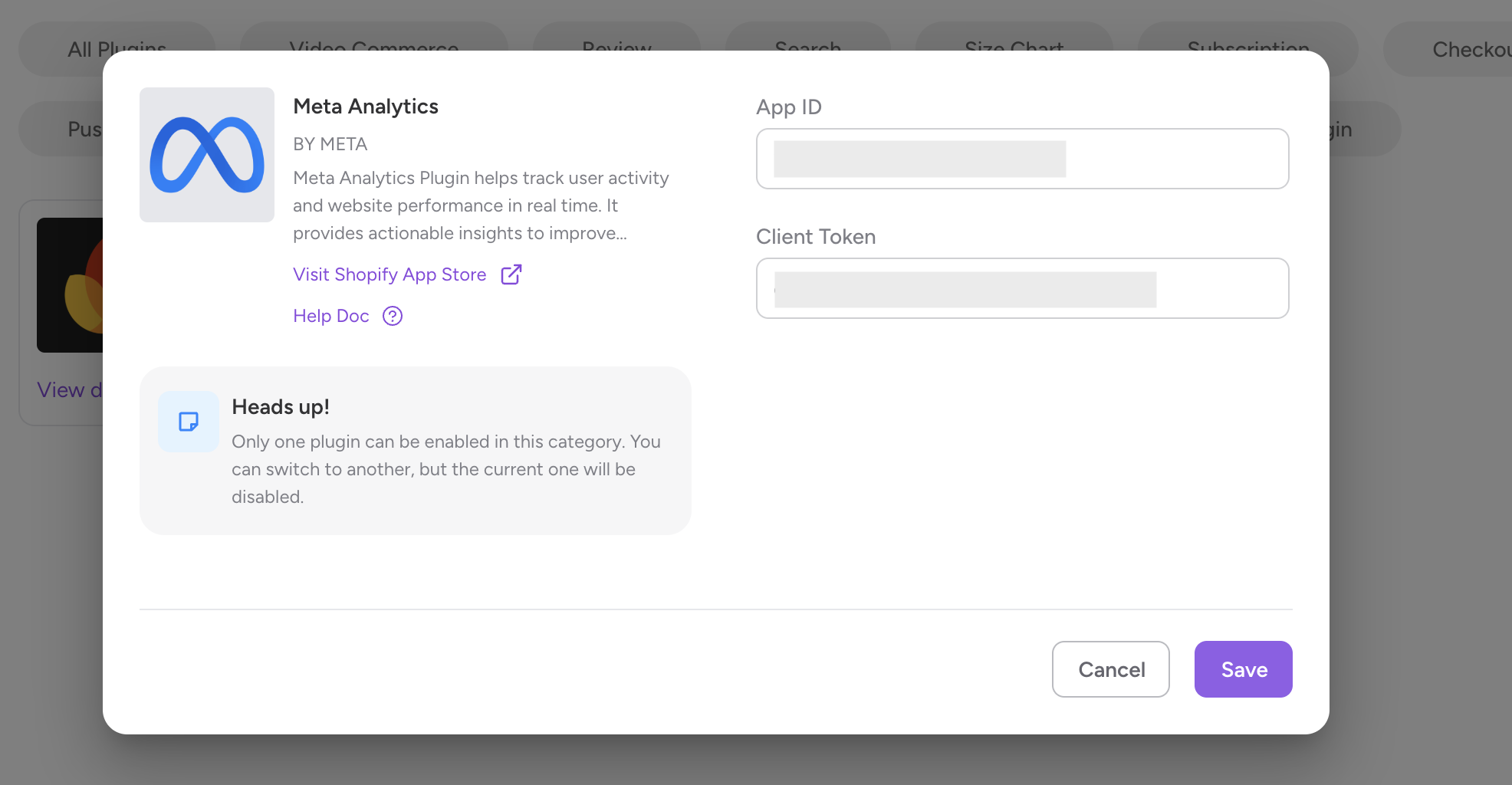Image resolution: width=1512 pixels, height=785 pixels.
Task: Focus the App ID input field
Action: (x=1022, y=159)
